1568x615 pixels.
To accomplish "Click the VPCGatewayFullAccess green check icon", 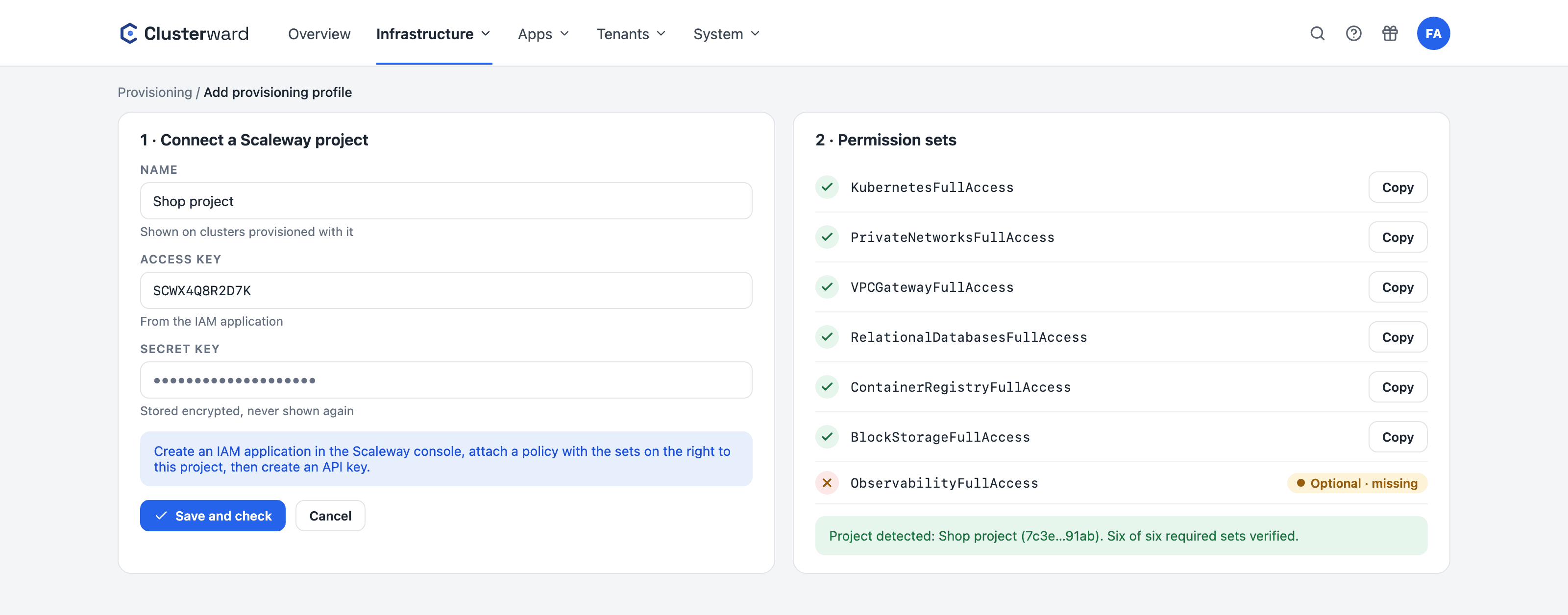I will [x=827, y=286].
